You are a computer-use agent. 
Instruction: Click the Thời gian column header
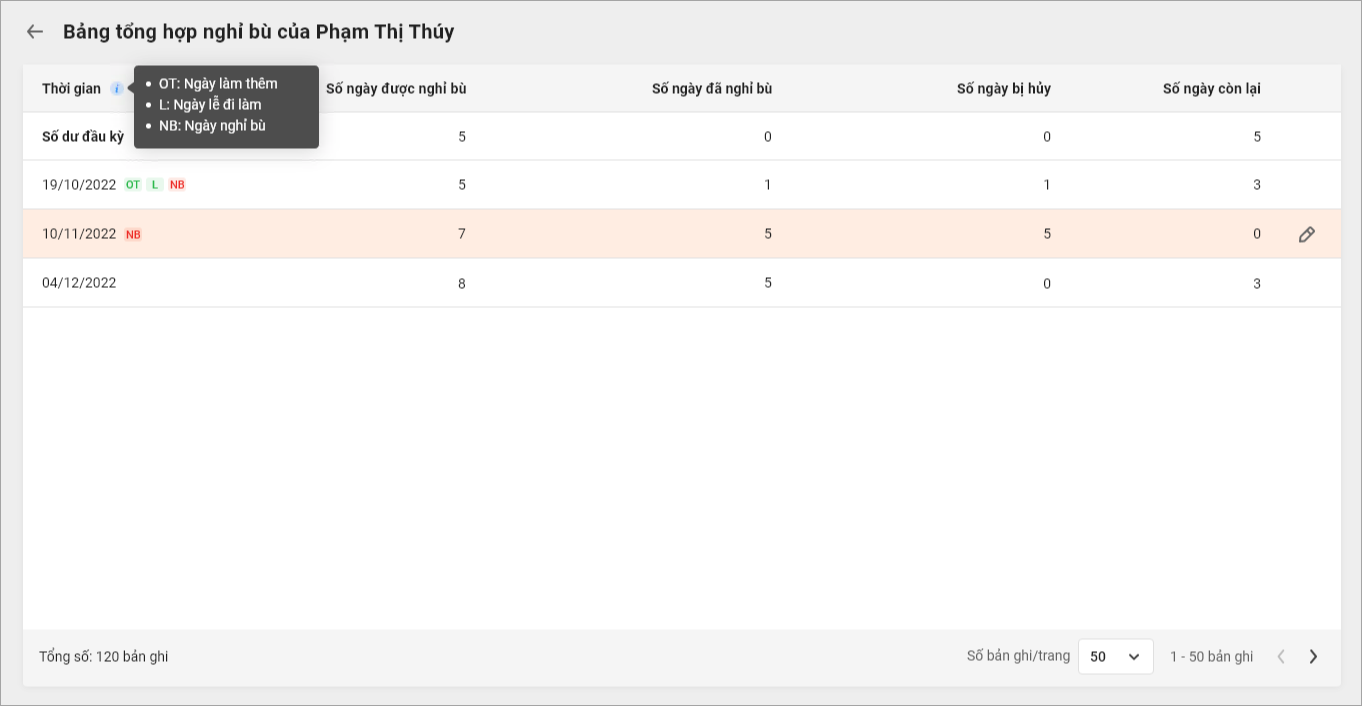[71, 89]
